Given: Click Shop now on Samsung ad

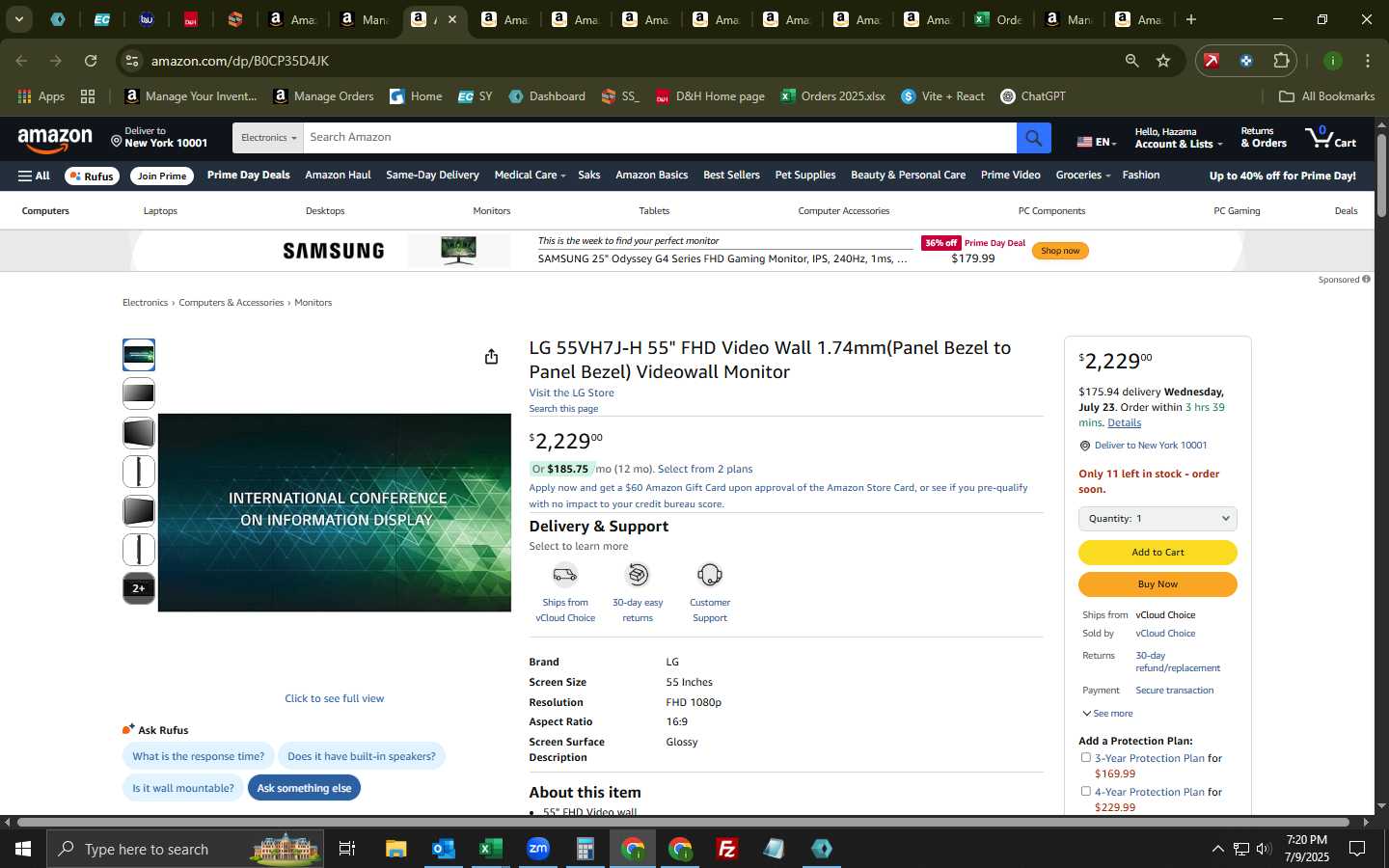Looking at the screenshot, I should pos(1060,251).
